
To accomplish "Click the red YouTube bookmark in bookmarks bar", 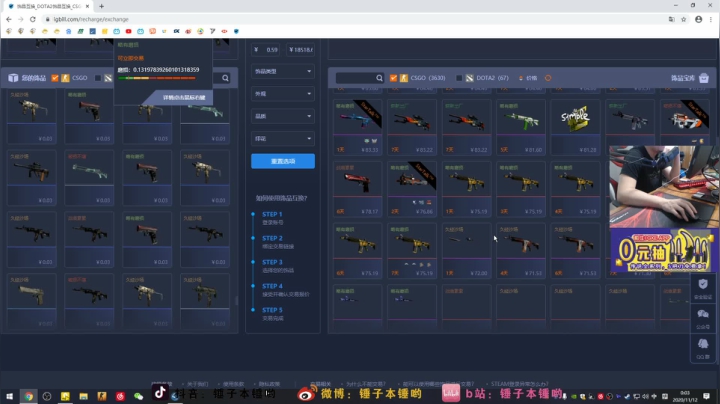I will (x=129, y=31).
